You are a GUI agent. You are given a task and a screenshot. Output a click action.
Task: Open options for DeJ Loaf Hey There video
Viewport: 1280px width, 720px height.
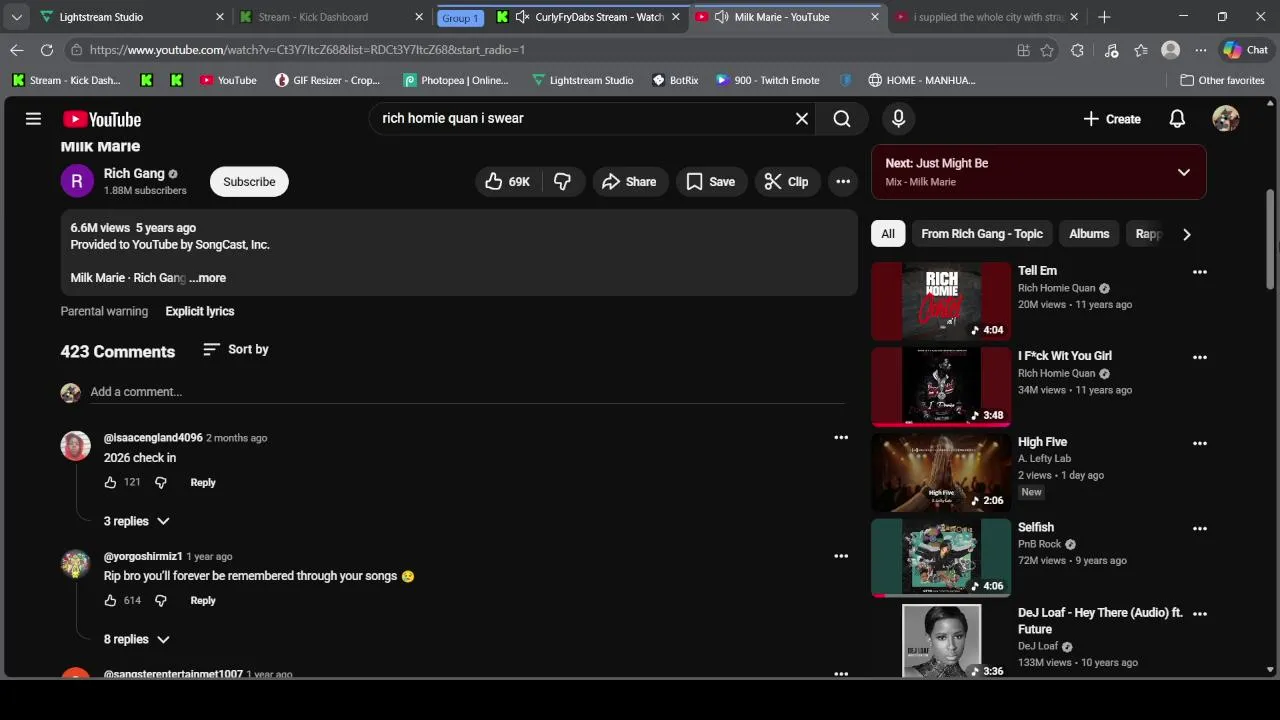pos(1200,614)
